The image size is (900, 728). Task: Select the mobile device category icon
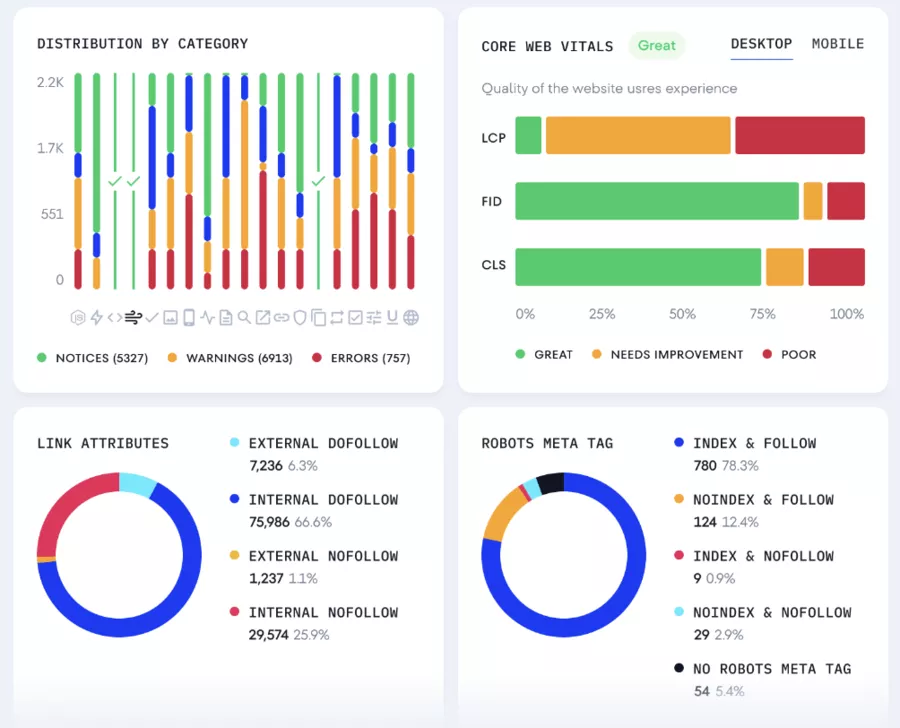(x=190, y=317)
